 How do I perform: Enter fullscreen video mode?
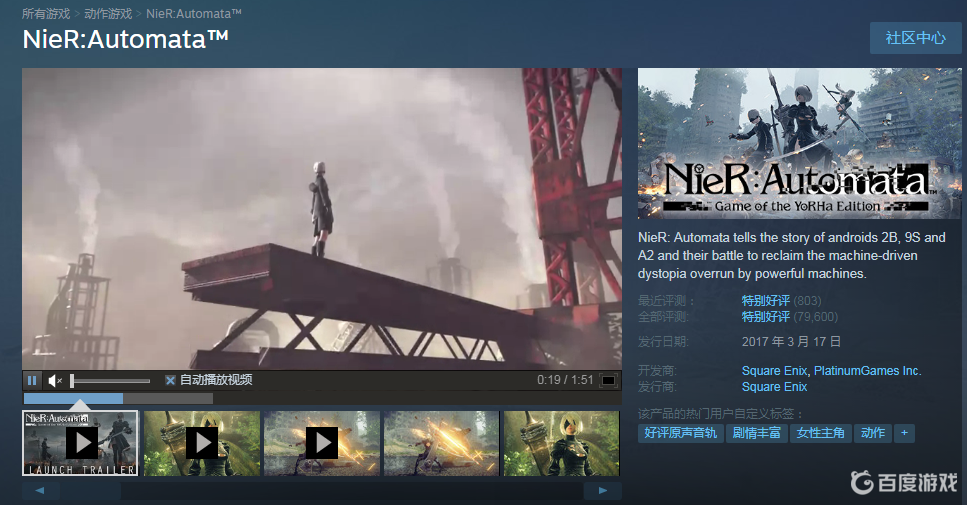click(608, 380)
